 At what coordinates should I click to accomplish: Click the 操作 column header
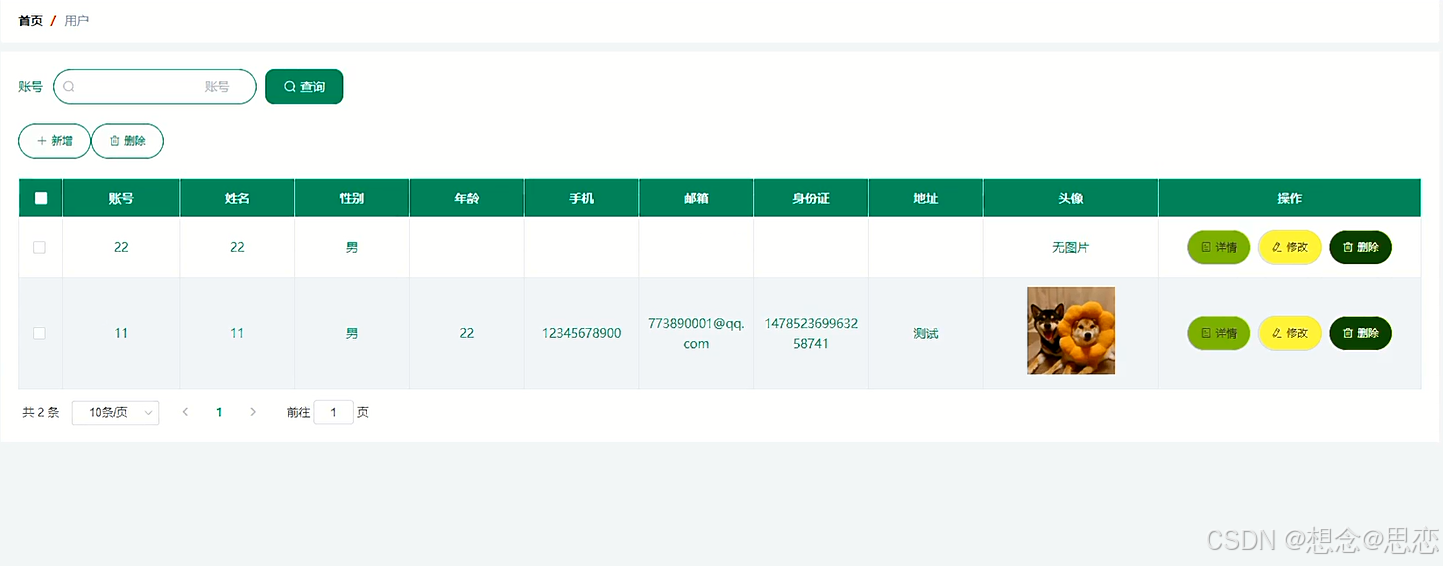click(x=1290, y=198)
